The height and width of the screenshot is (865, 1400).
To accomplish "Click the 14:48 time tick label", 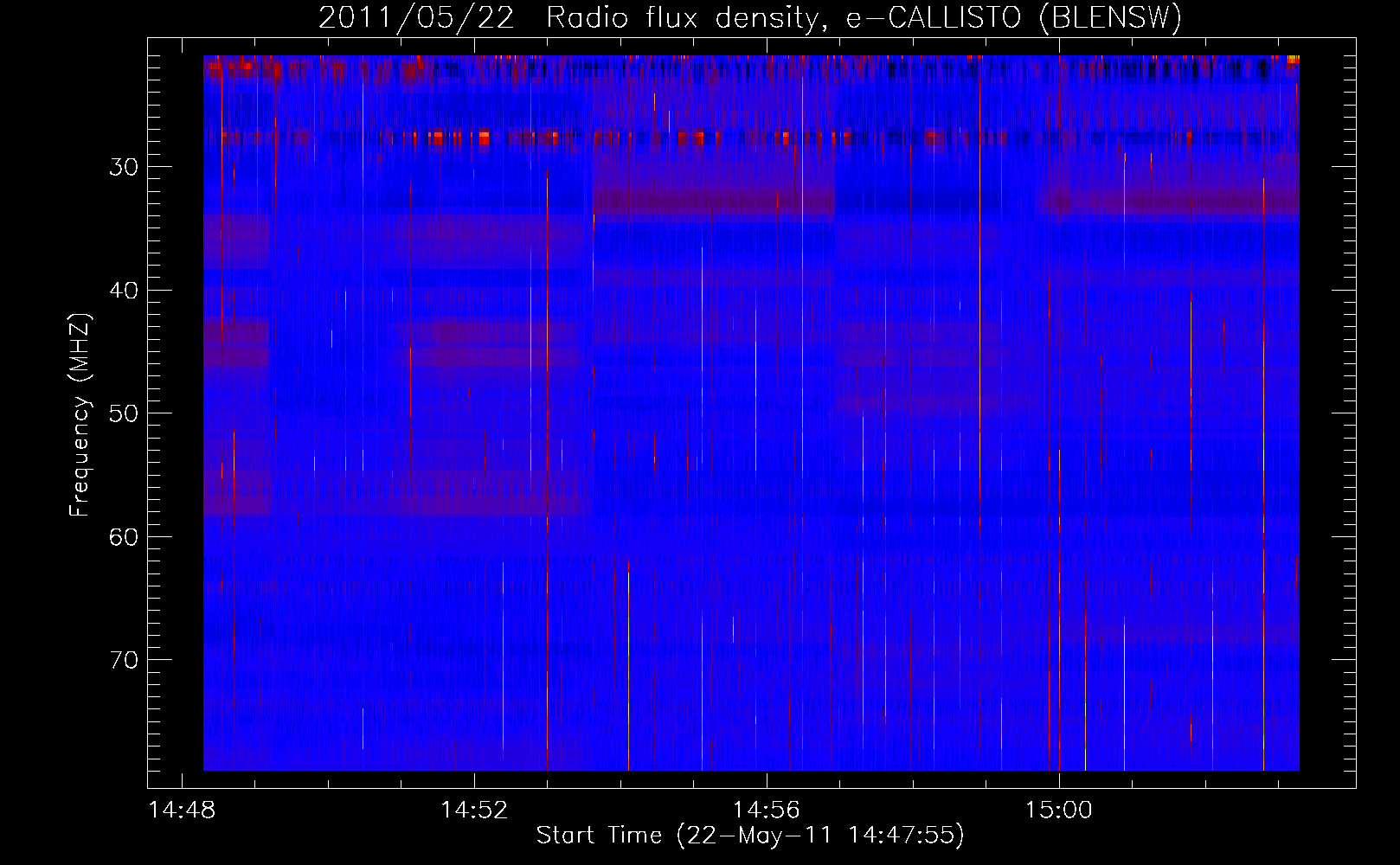I will tap(182, 811).
